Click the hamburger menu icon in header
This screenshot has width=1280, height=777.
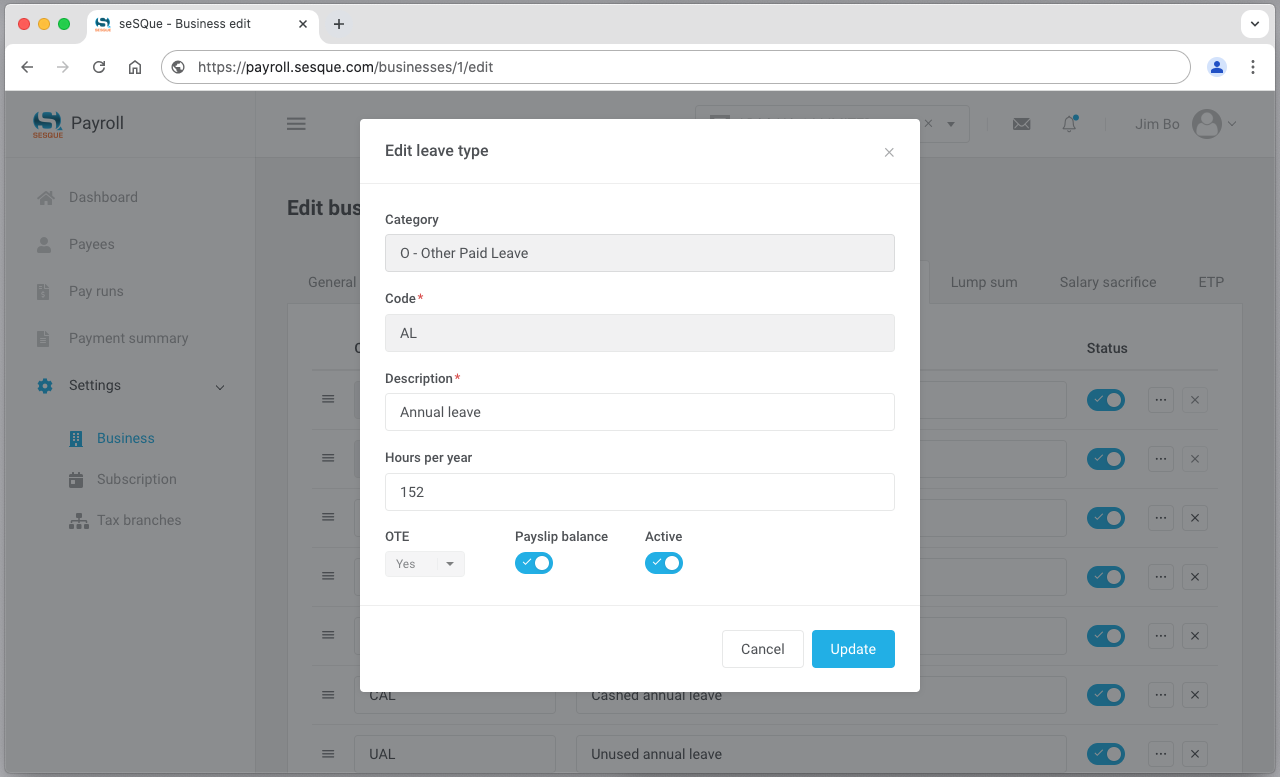[296, 124]
